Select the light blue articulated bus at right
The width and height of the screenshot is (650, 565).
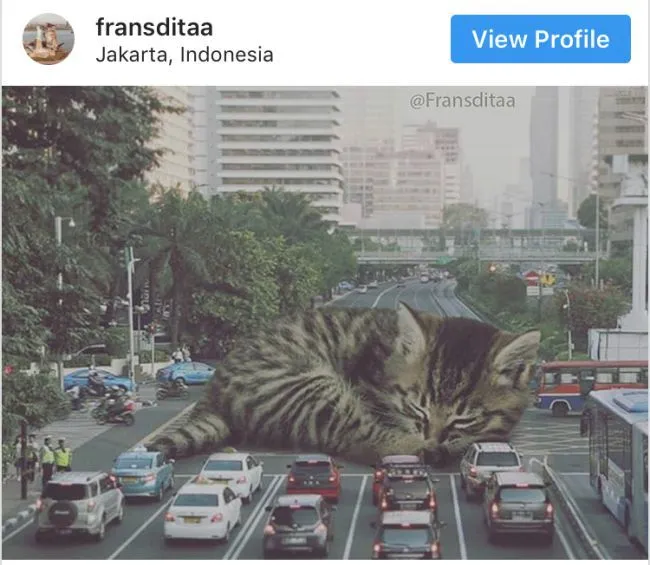[x=618, y=460]
